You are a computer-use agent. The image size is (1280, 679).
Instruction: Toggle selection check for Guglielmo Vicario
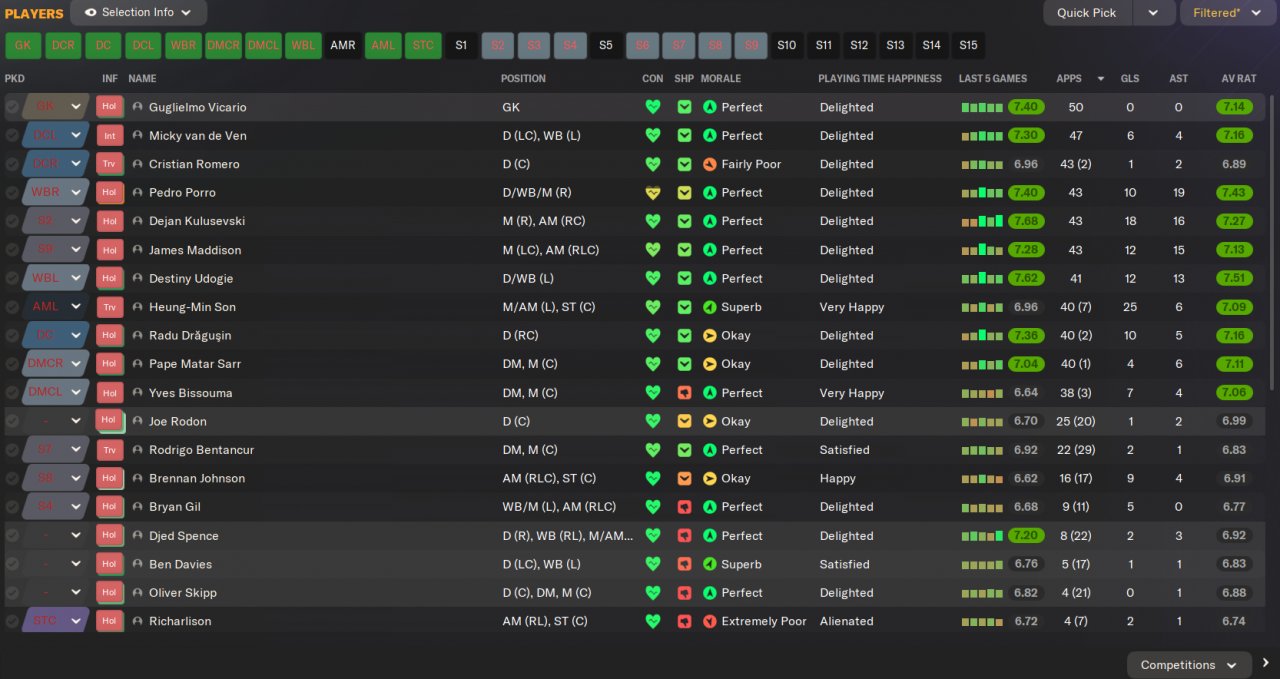[x=12, y=107]
